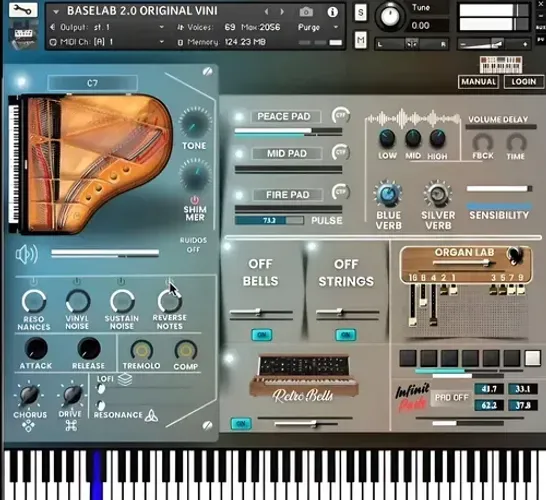Click the PULSE value 73.2 field
The height and width of the screenshot is (500, 546).
tap(269, 220)
